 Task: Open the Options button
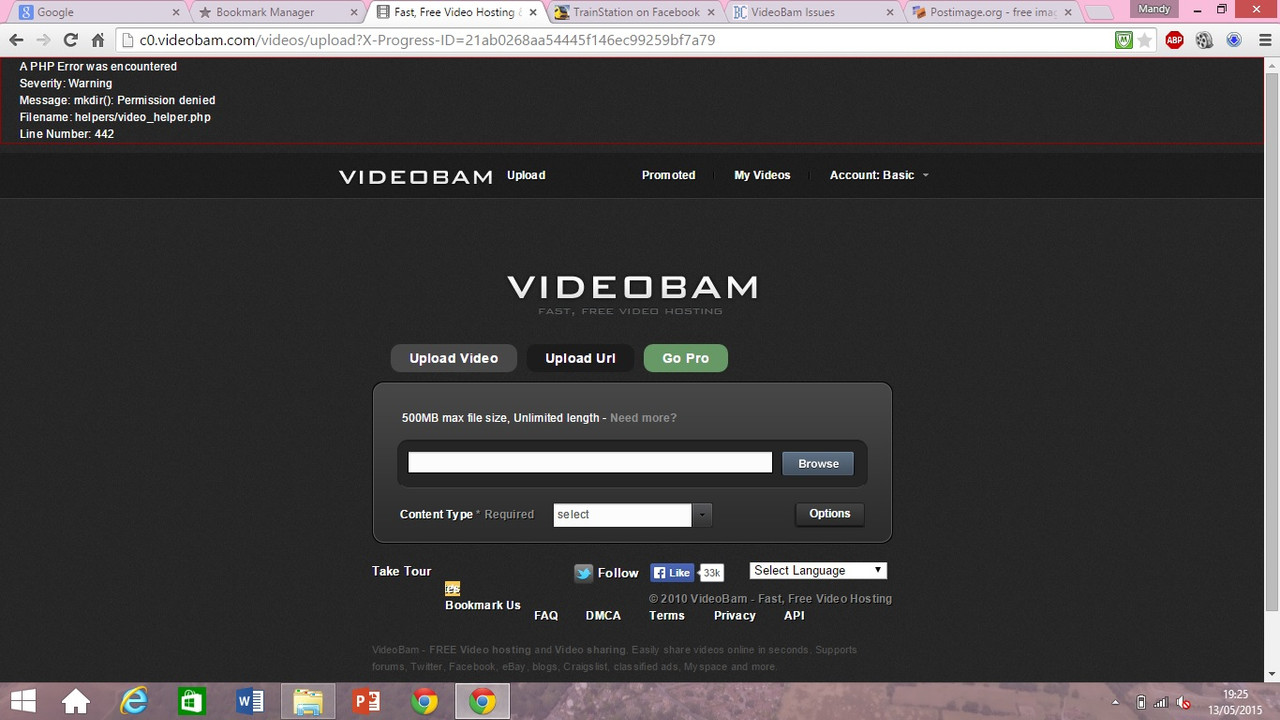click(830, 514)
